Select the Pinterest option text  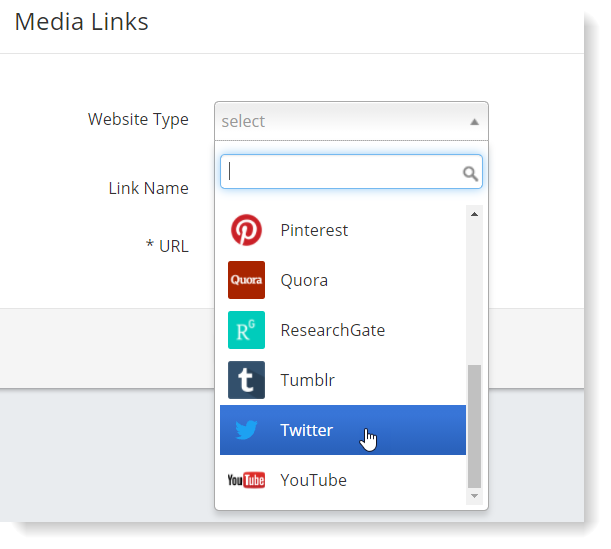(x=314, y=230)
